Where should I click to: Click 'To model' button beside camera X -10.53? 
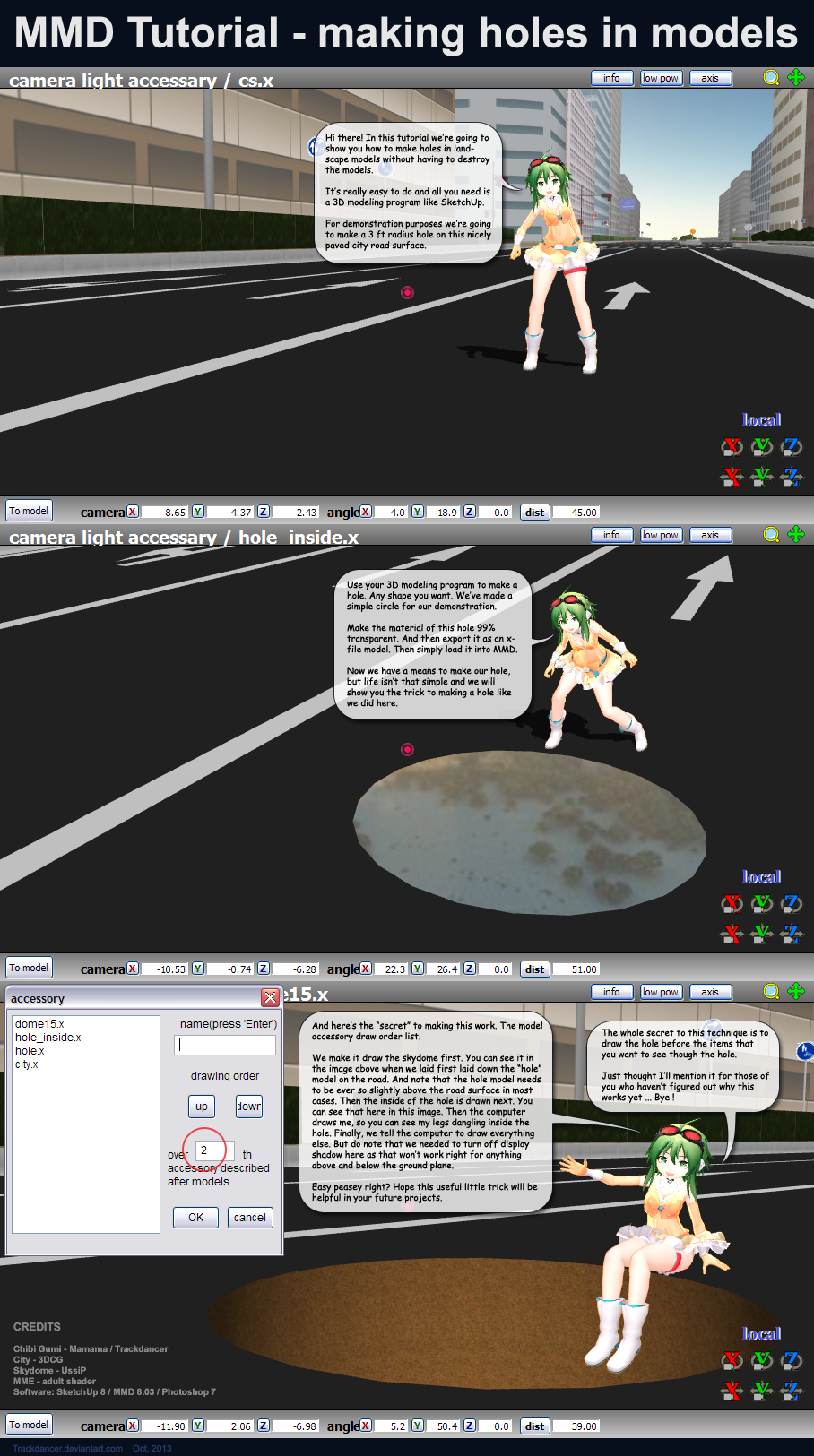[30, 968]
